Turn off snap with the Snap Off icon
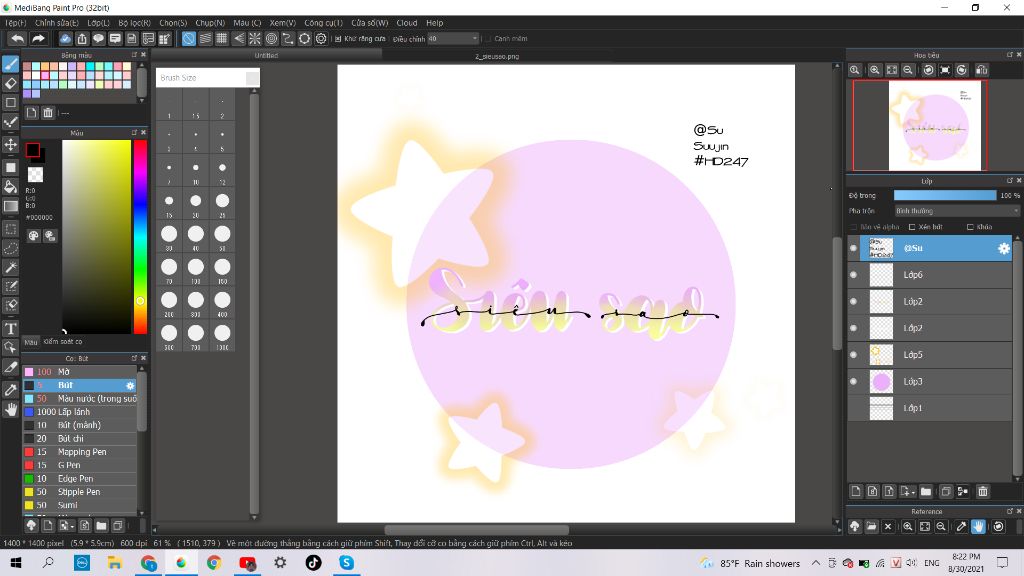This screenshot has height=576, width=1024. (x=188, y=39)
